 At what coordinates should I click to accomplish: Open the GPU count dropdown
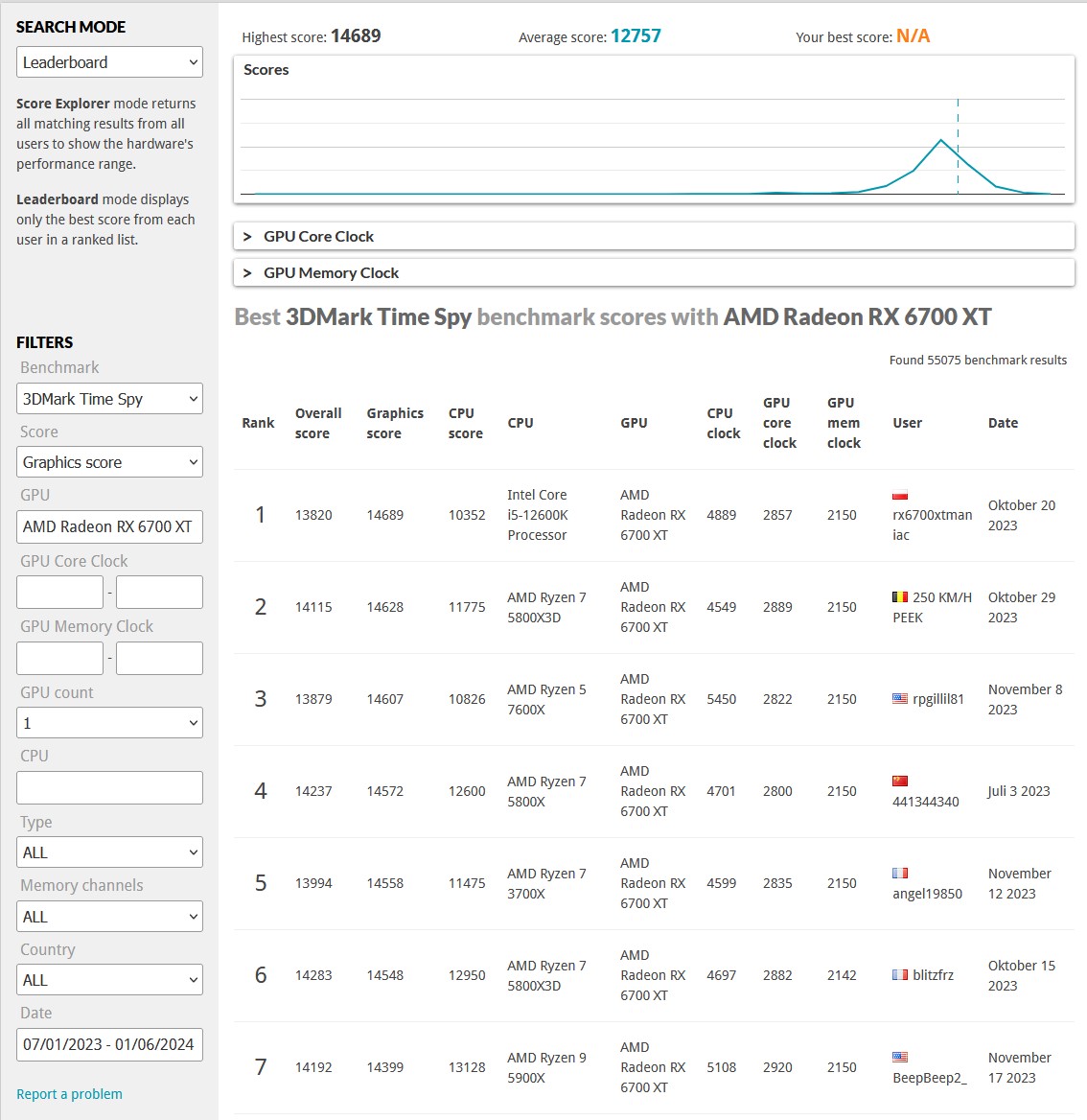pyautogui.click(x=109, y=723)
